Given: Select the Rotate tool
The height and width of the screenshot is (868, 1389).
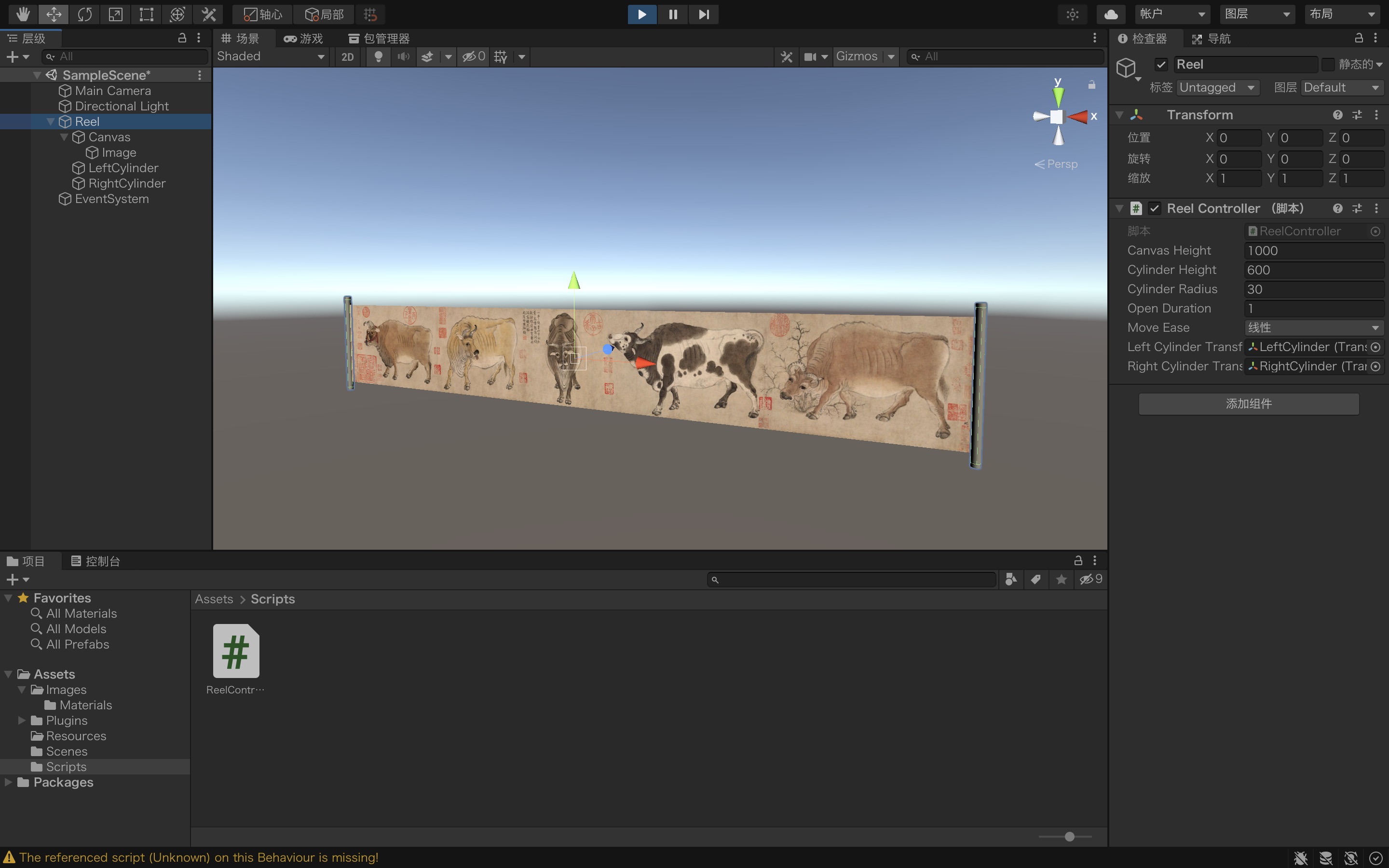Looking at the screenshot, I should pos(84,14).
